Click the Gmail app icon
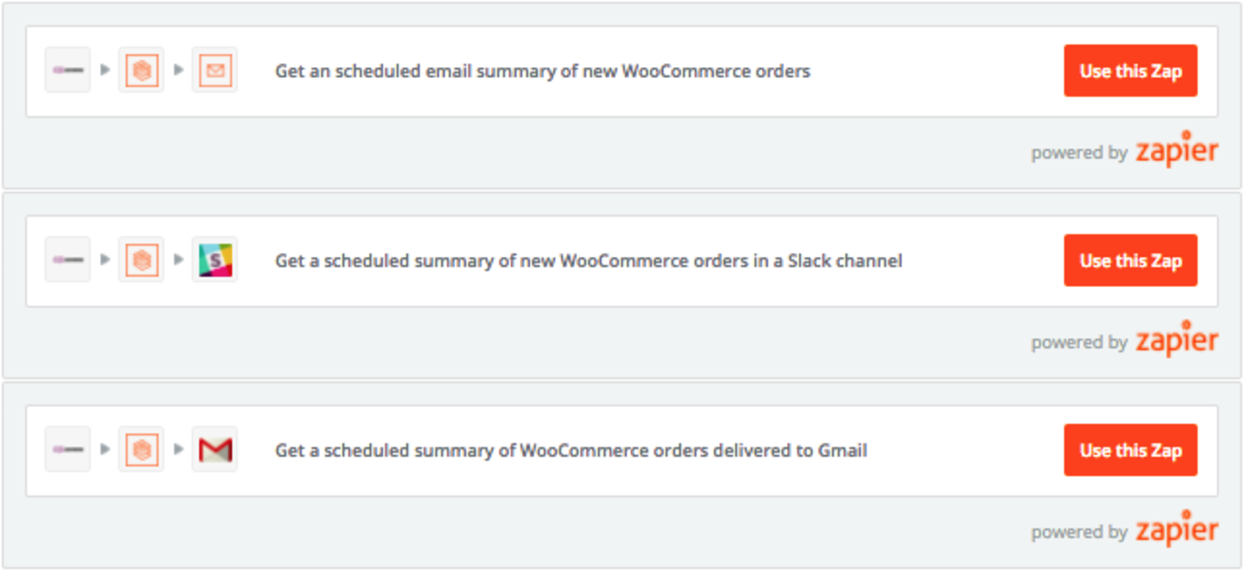Screen dimensions: 1248x570 click(x=215, y=450)
